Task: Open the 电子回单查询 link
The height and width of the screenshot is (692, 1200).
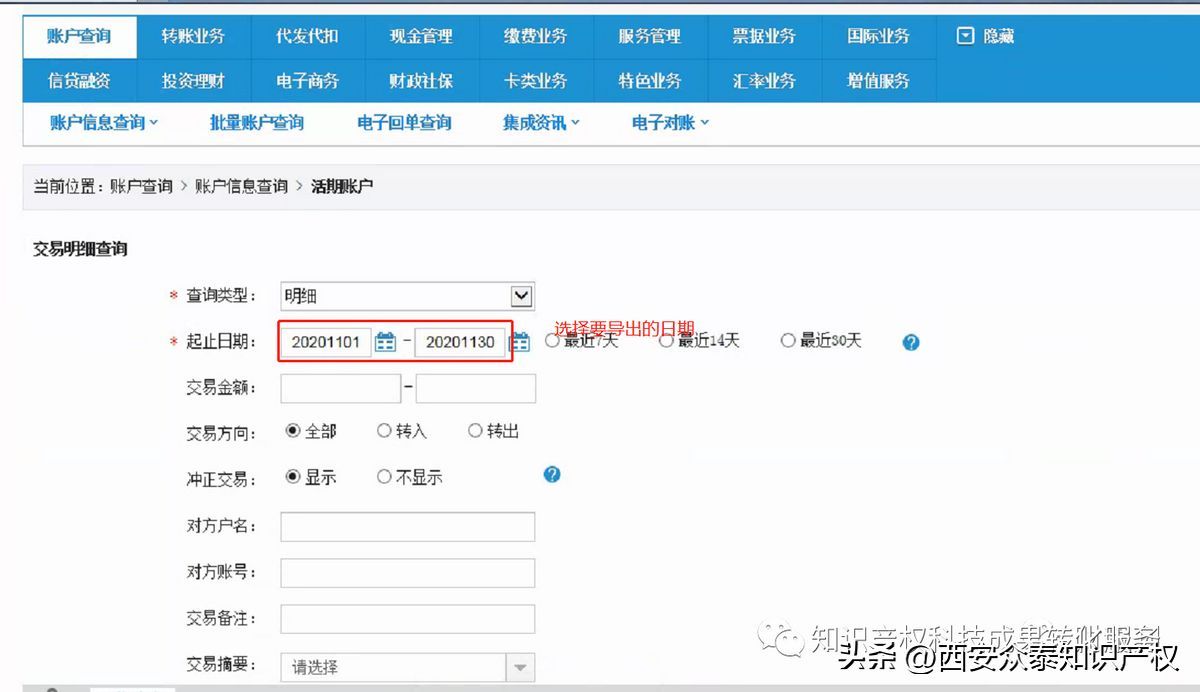Action: (x=404, y=123)
